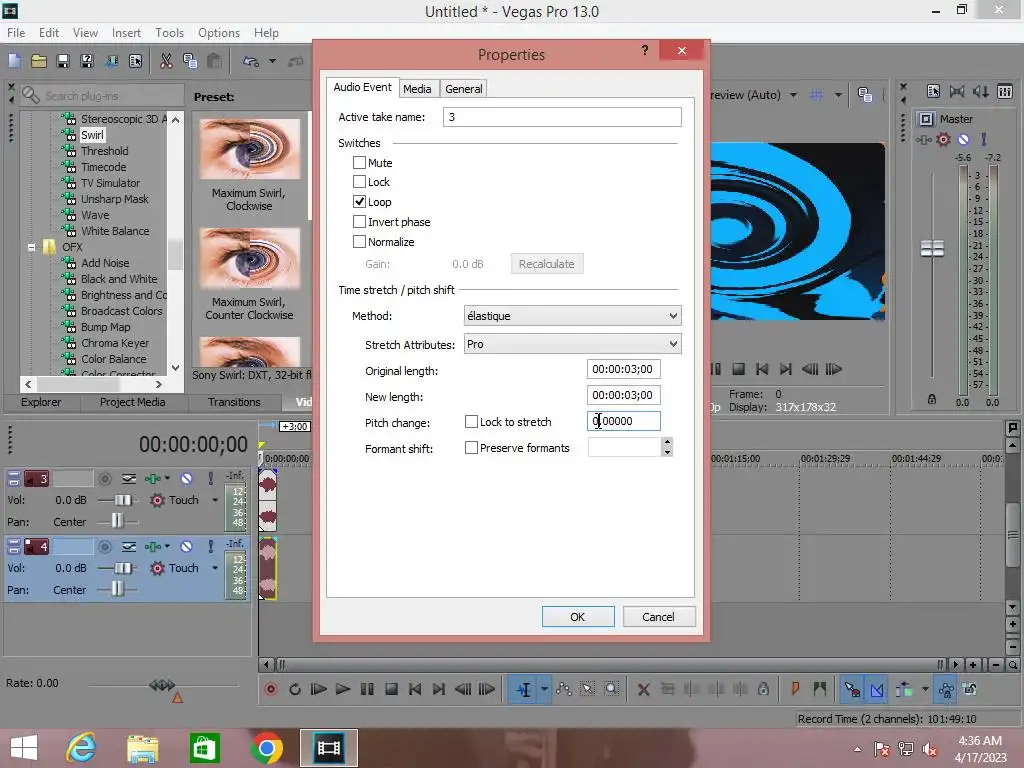Image resolution: width=1024 pixels, height=768 pixels.
Task: Select Swirl in the plug-in list
Action: coord(92,135)
